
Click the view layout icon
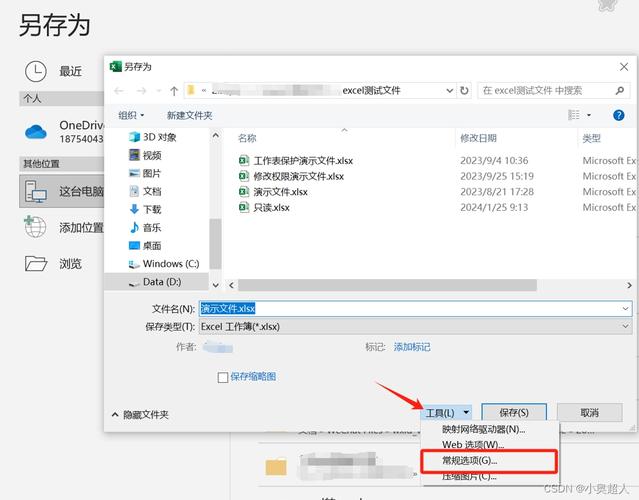tap(574, 115)
